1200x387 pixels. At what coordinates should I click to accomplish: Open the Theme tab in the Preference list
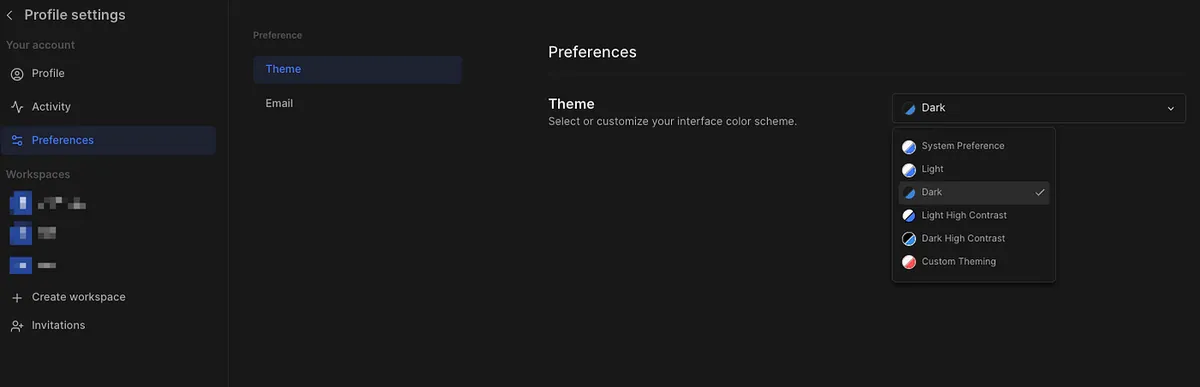tap(357, 69)
